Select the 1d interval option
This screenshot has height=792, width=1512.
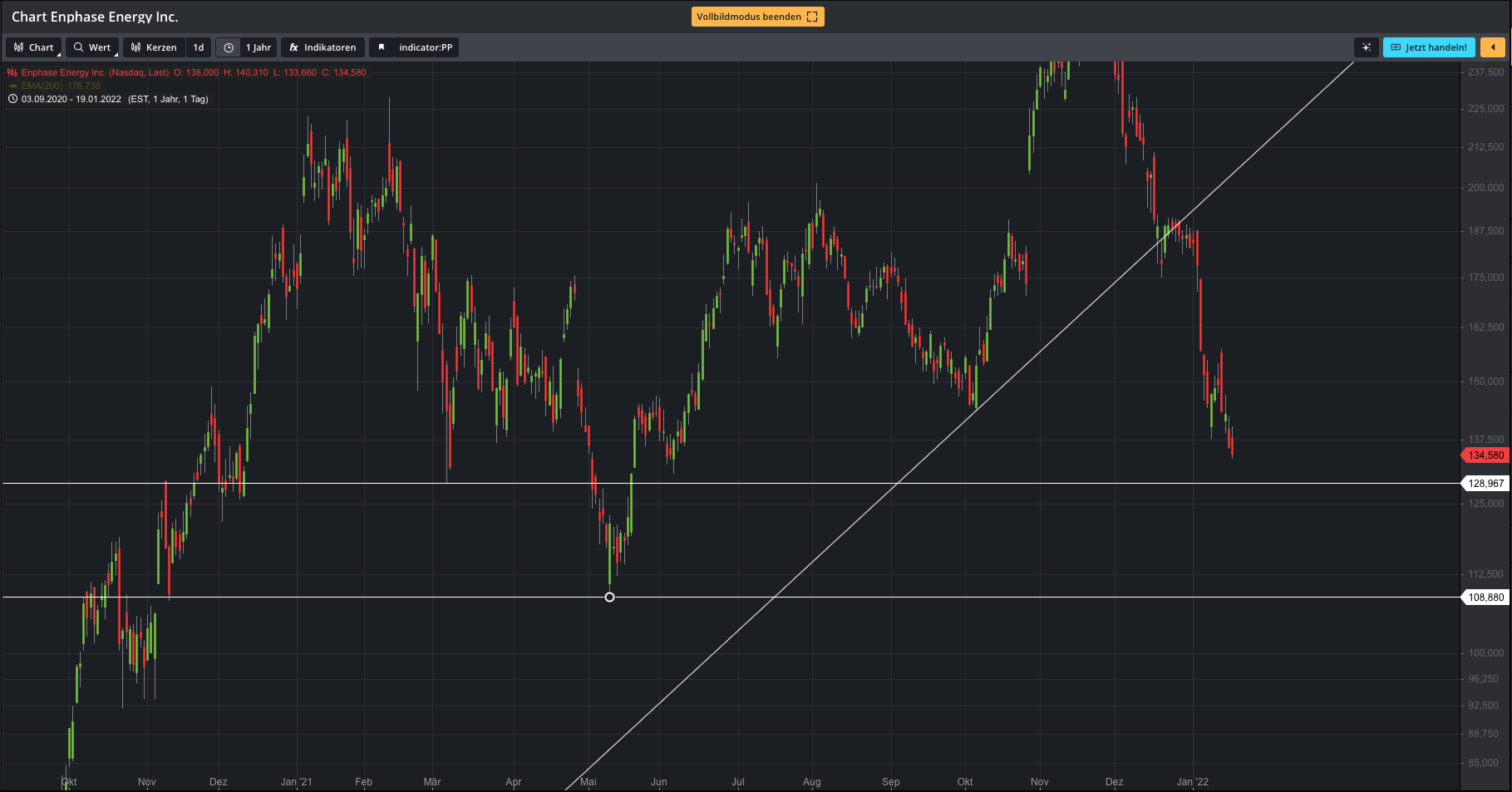tap(199, 47)
